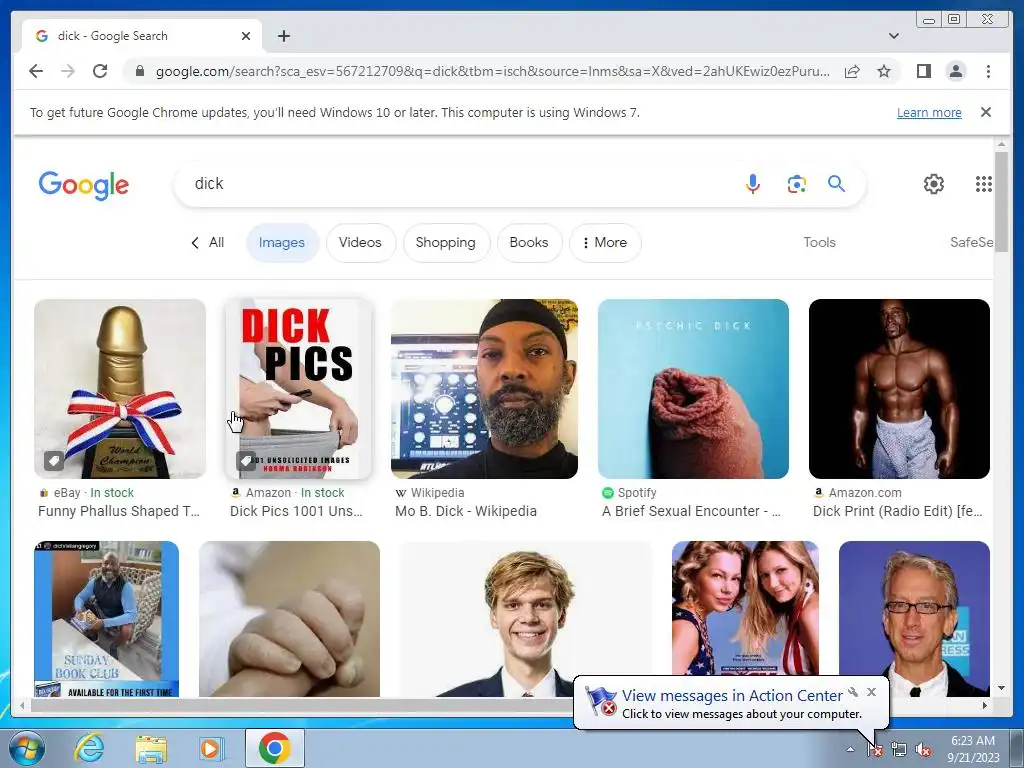Image resolution: width=1024 pixels, height=768 pixels.
Task: Open the blond young man portrait thumbnail
Action: [x=526, y=618]
